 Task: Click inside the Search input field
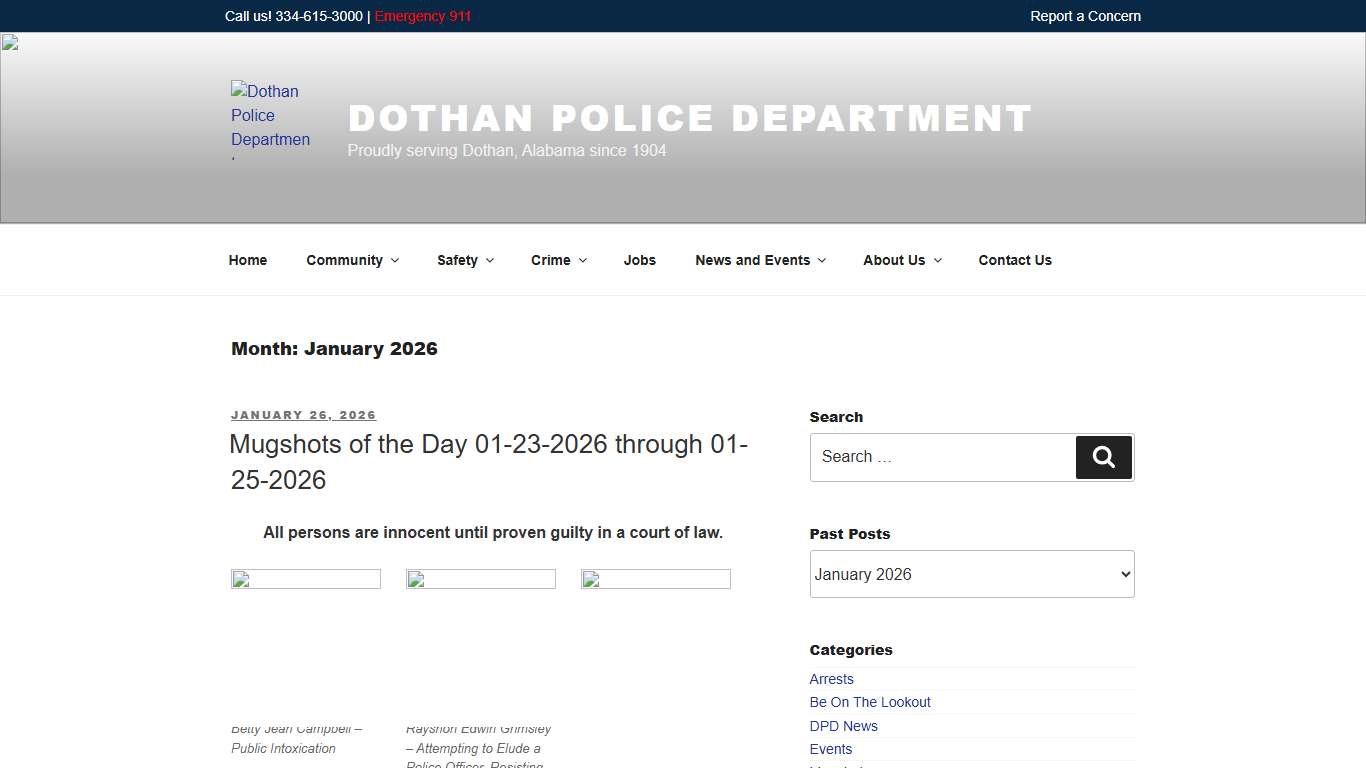[940, 457]
